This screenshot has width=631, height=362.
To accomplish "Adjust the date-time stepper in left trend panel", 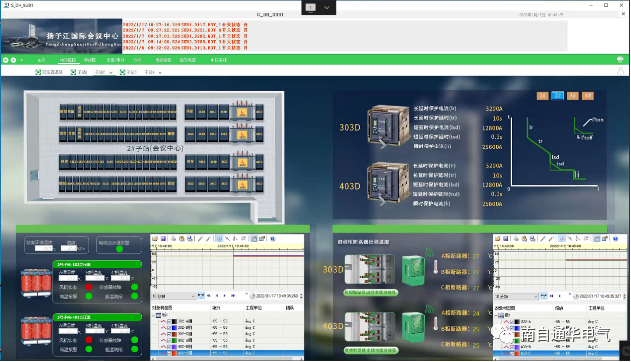I will [301, 296].
